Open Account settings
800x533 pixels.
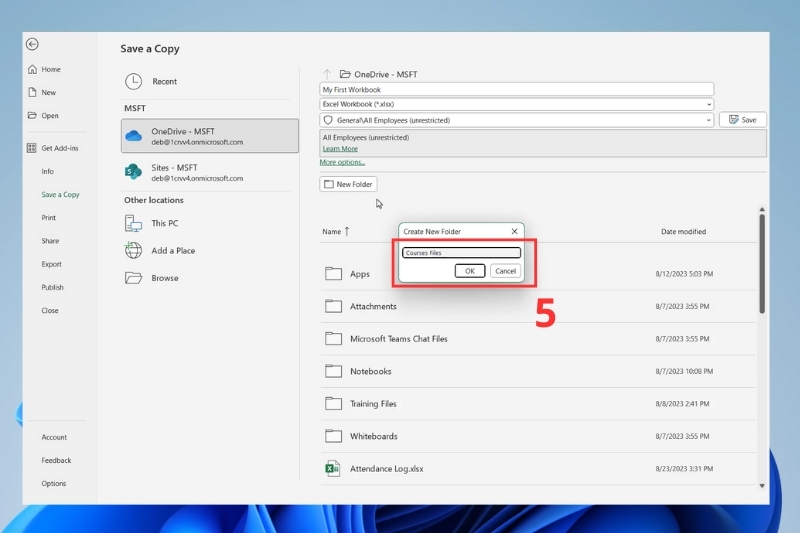click(54, 437)
